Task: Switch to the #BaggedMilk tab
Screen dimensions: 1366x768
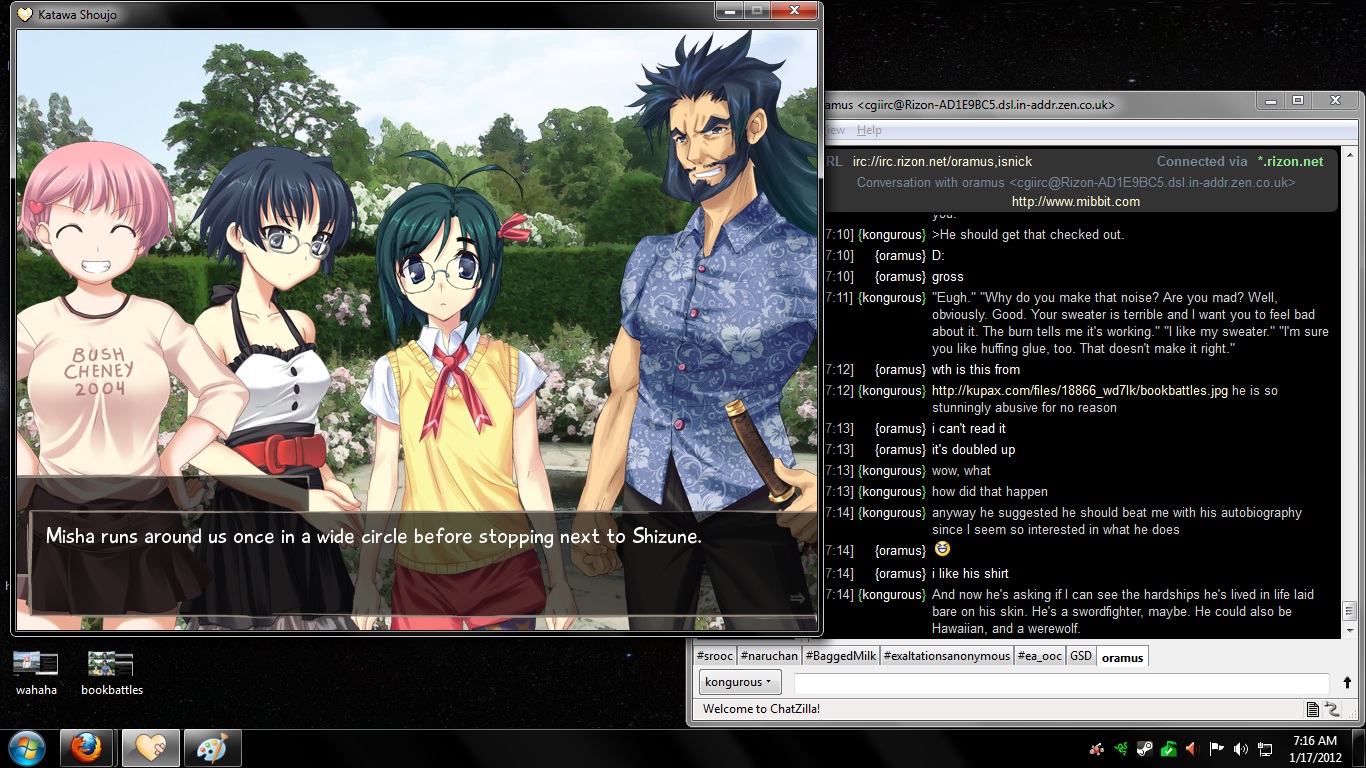Action: click(x=841, y=656)
